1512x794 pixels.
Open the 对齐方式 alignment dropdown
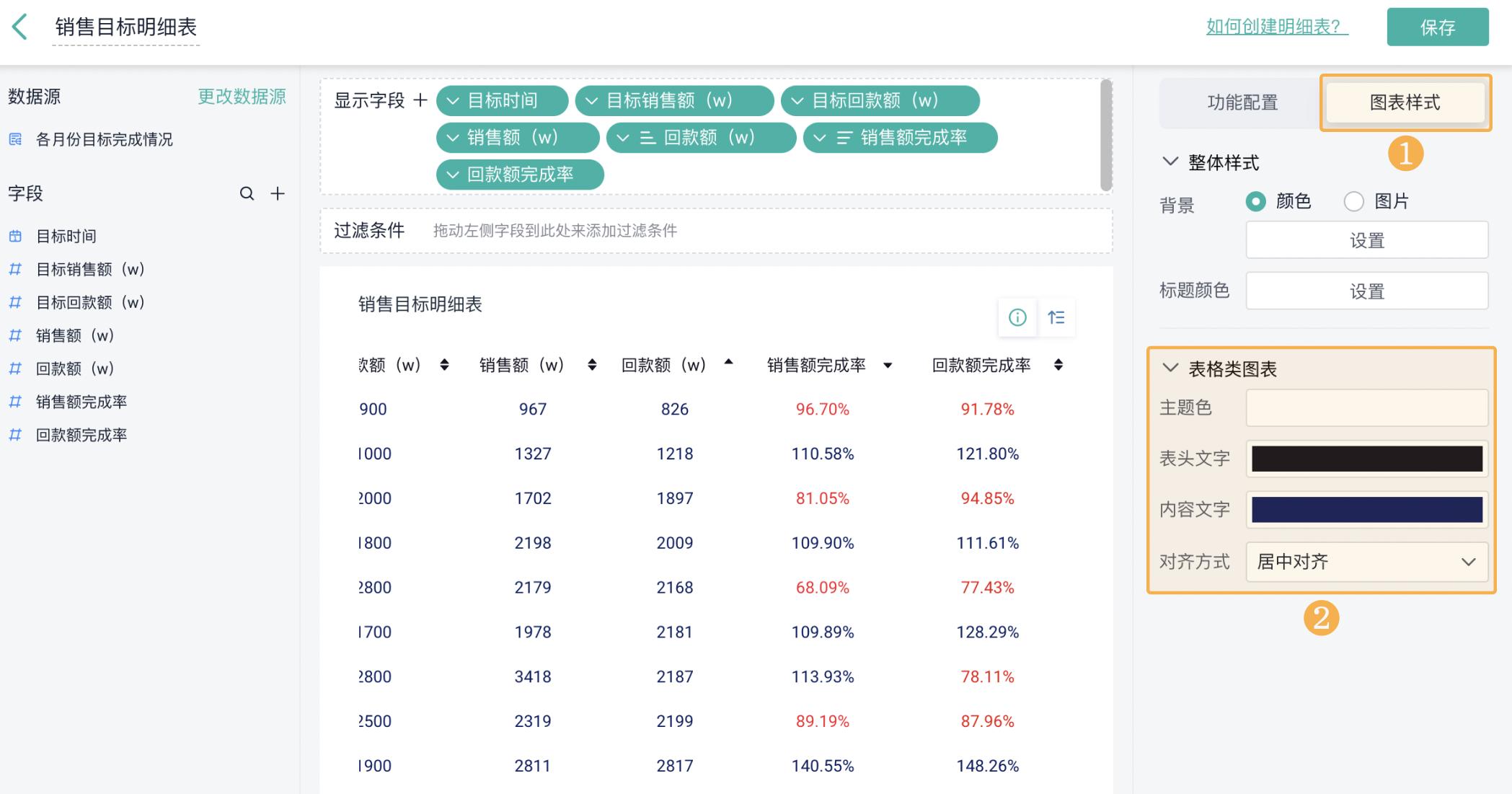click(1366, 563)
